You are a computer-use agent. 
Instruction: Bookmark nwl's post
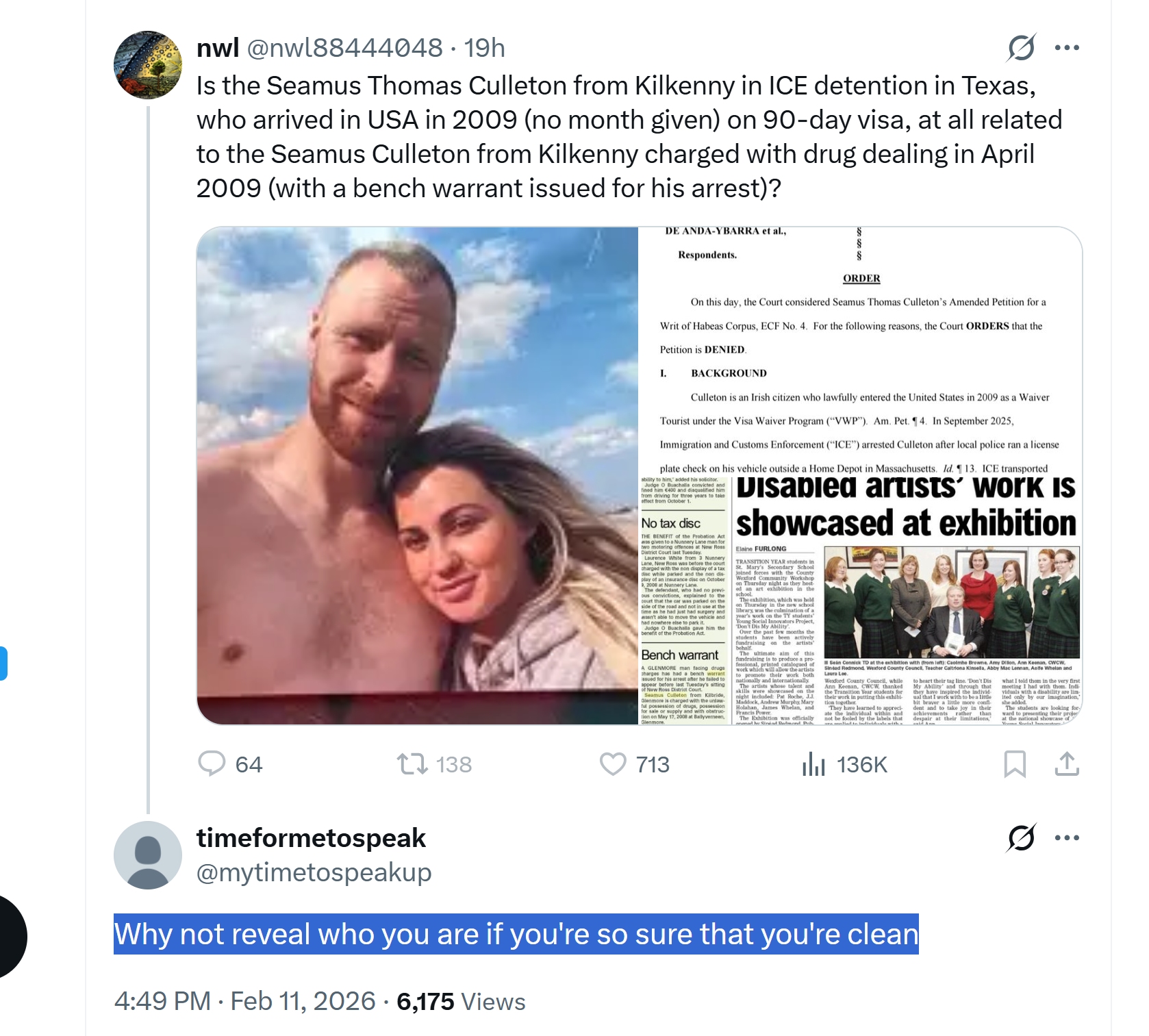(x=1015, y=764)
